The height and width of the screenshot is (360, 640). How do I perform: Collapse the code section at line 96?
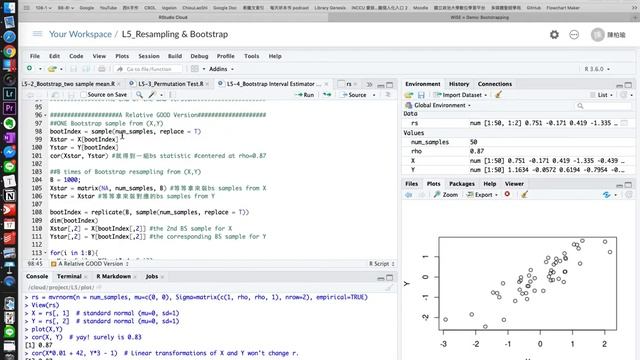(45, 115)
